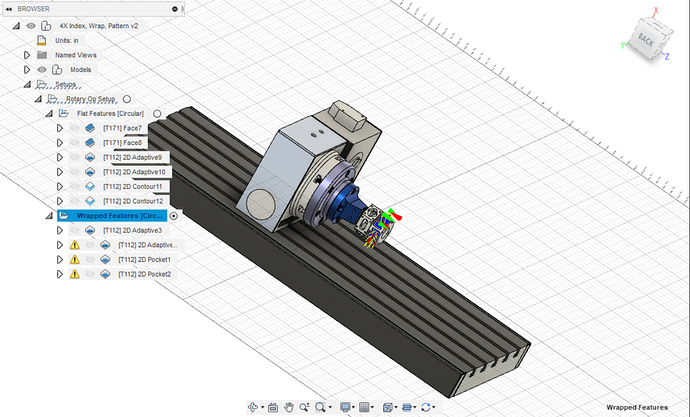Activate Rotary Op Setup radio button
This screenshot has height=417, width=690.
pos(127,99)
